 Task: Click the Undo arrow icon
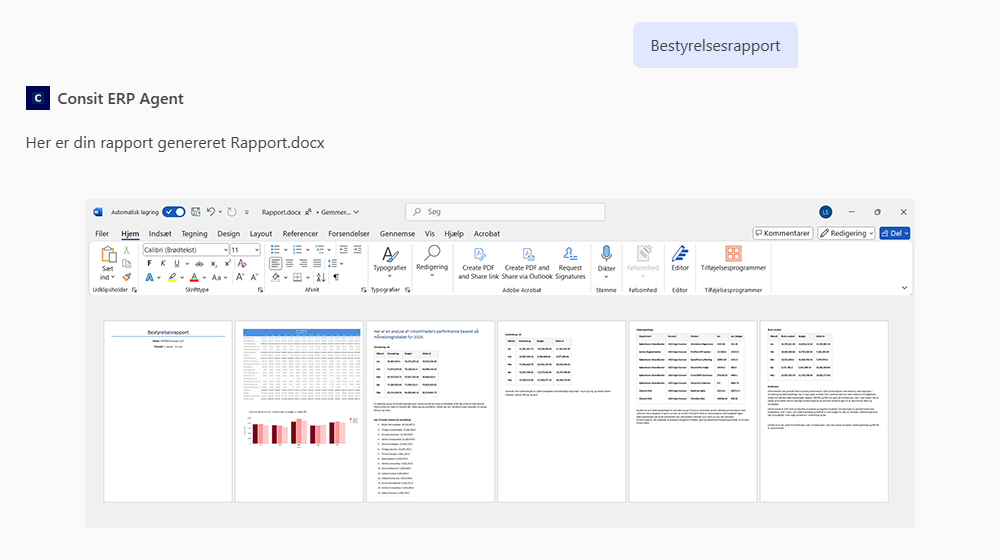click(x=210, y=212)
